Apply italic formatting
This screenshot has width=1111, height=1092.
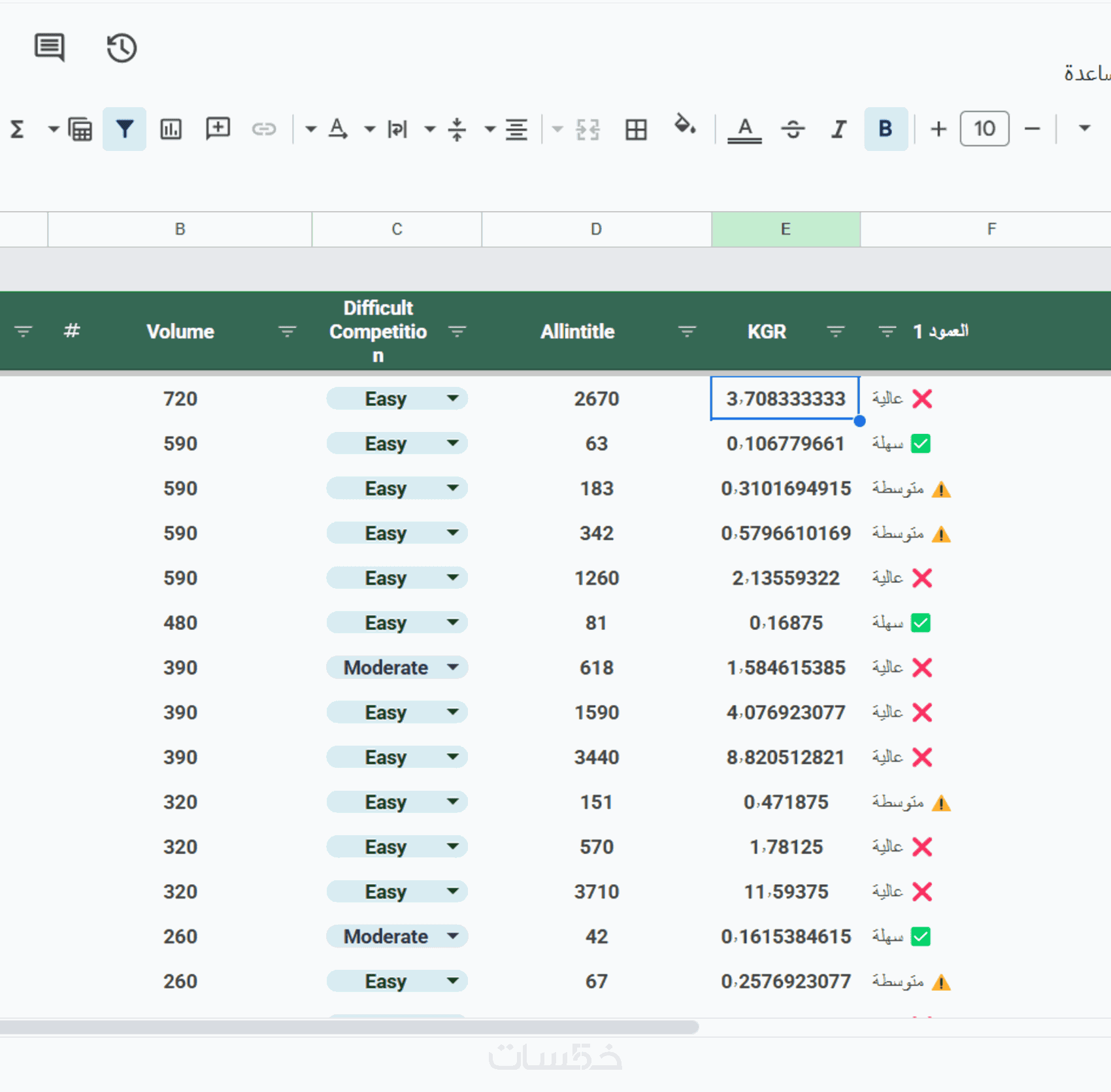(838, 129)
